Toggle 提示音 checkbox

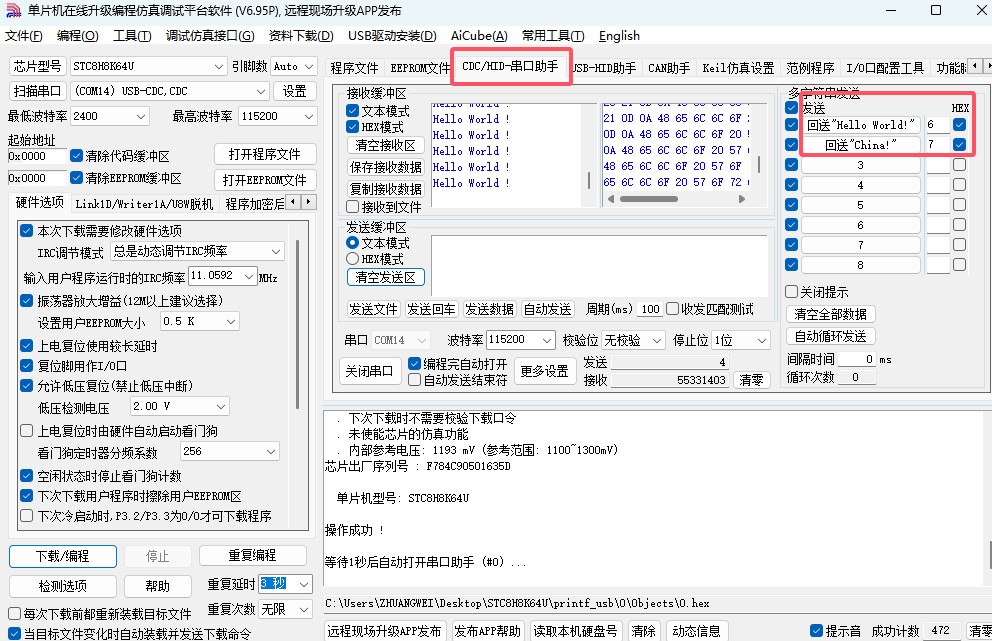817,631
